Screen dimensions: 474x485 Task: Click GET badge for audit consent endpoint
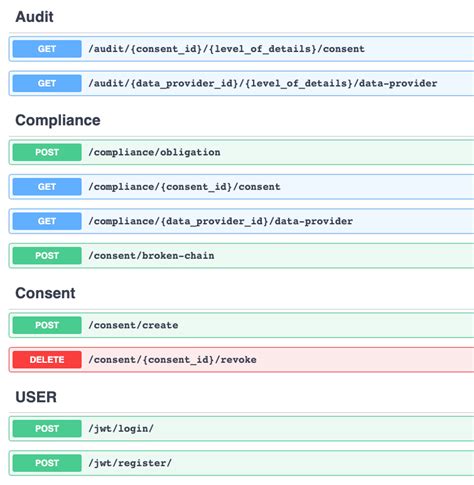point(47,49)
